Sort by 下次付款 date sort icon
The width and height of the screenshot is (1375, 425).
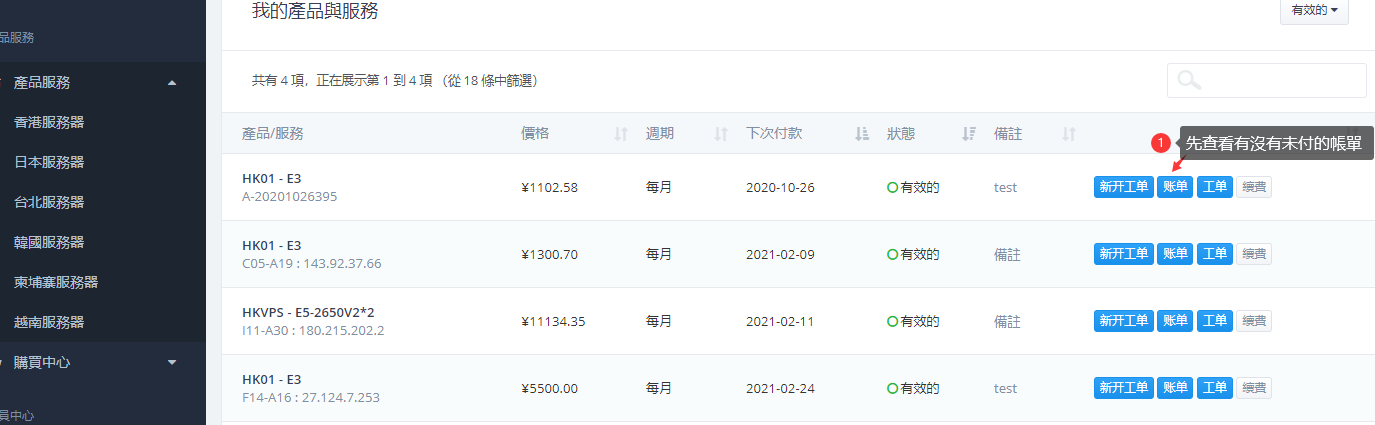861,134
